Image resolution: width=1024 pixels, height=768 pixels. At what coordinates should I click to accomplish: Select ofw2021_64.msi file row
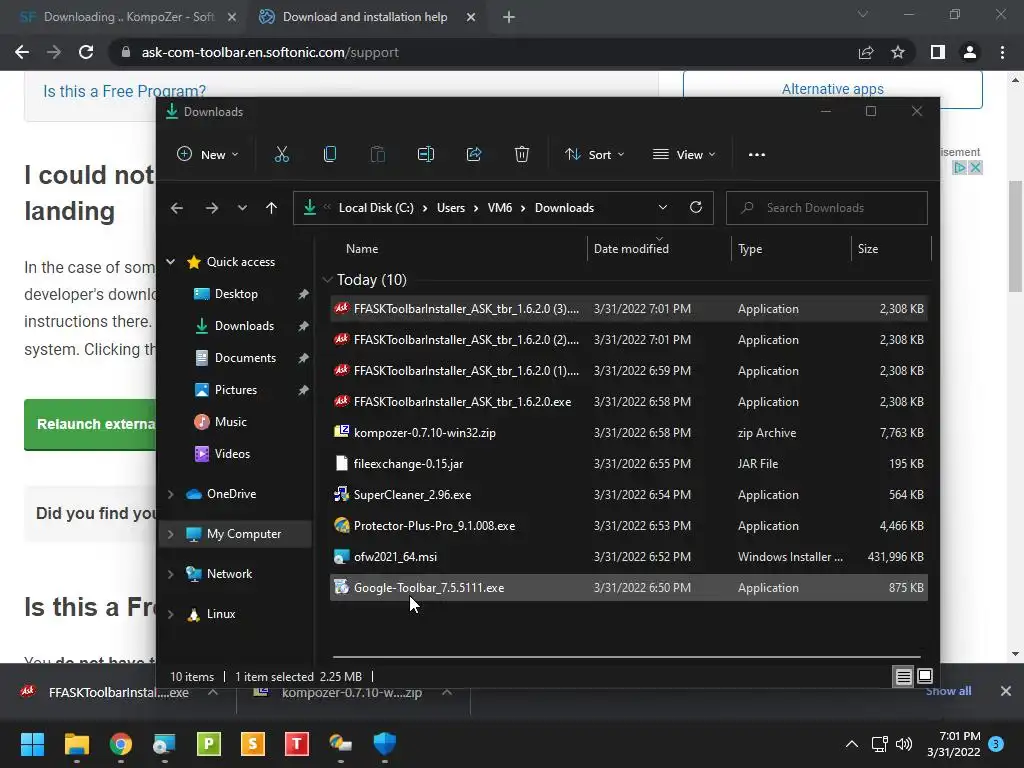pos(628,556)
